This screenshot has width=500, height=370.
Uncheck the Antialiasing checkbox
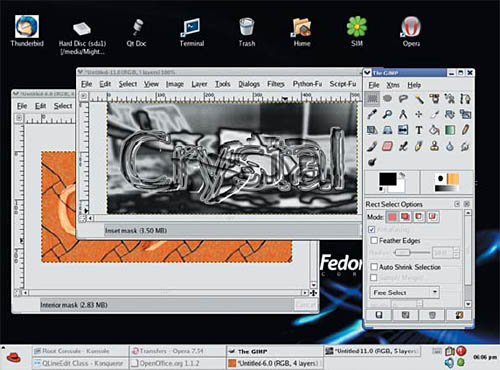click(x=372, y=229)
